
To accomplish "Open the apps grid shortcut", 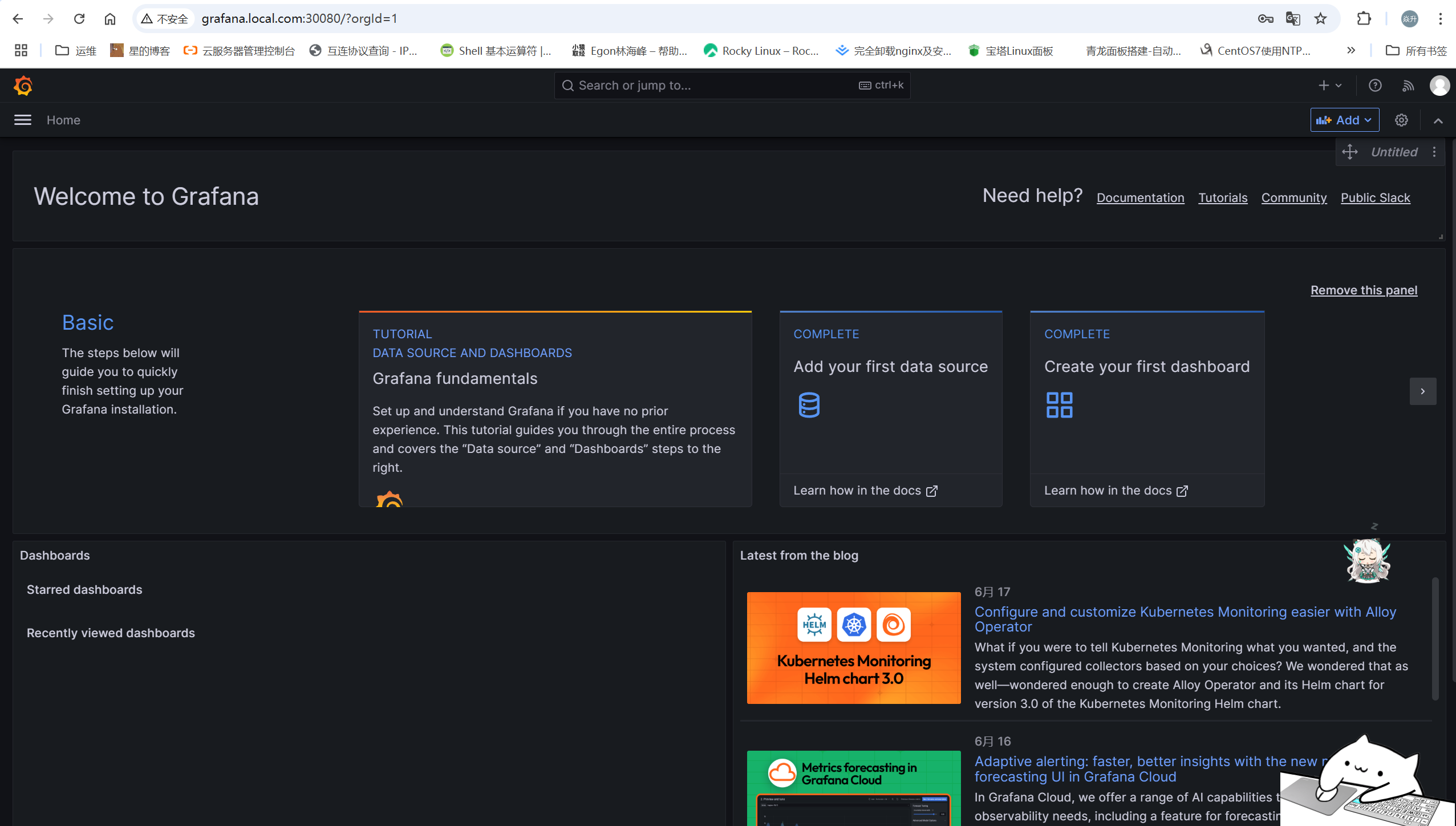I will click(x=21, y=51).
